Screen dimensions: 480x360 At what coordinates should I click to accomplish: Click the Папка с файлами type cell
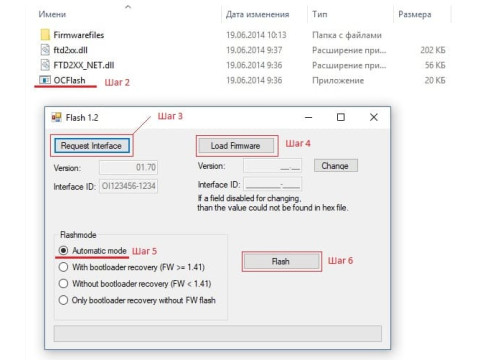point(347,35)
